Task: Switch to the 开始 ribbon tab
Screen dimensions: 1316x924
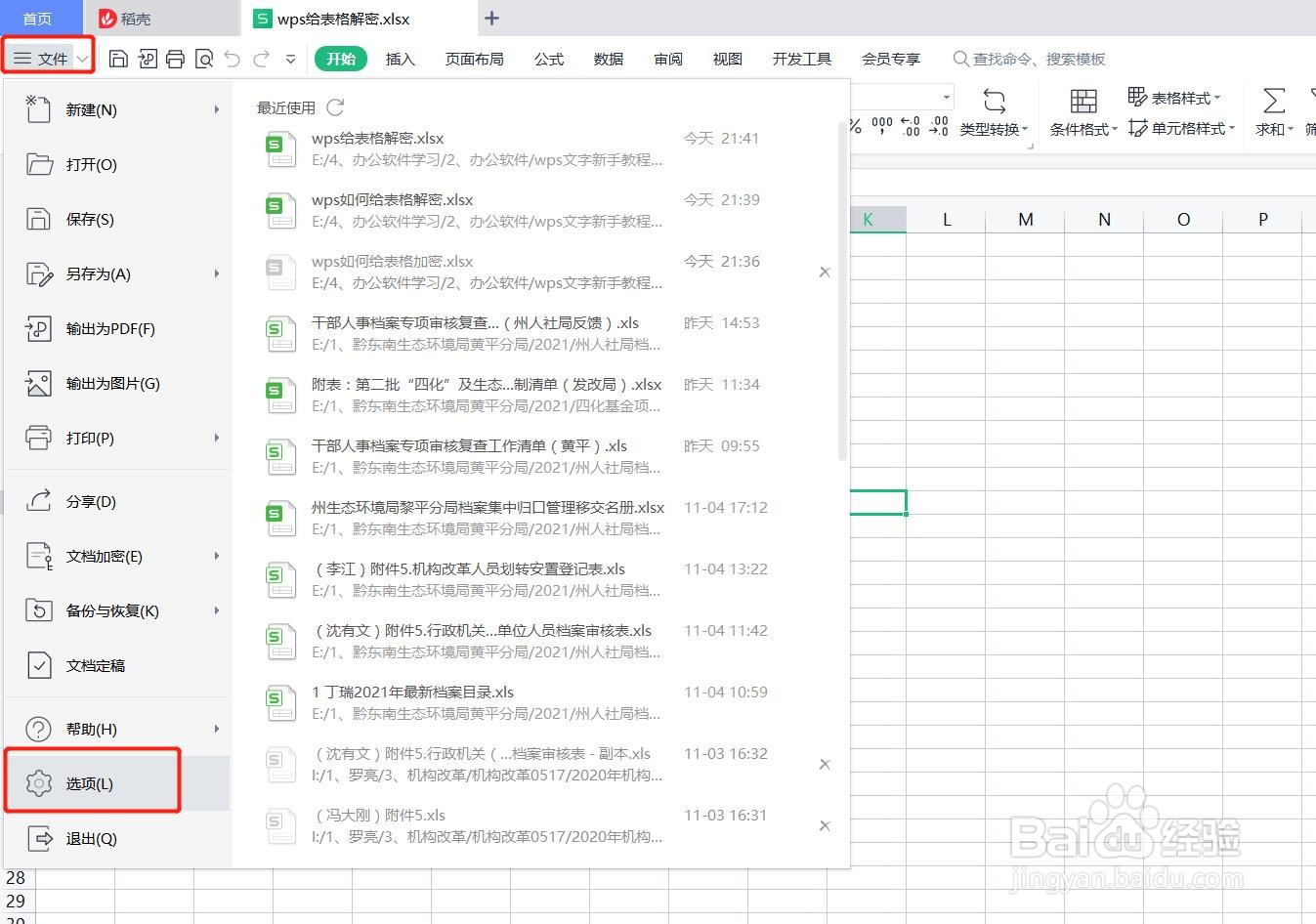Action: pyautogui.click(x=341, y=59)
